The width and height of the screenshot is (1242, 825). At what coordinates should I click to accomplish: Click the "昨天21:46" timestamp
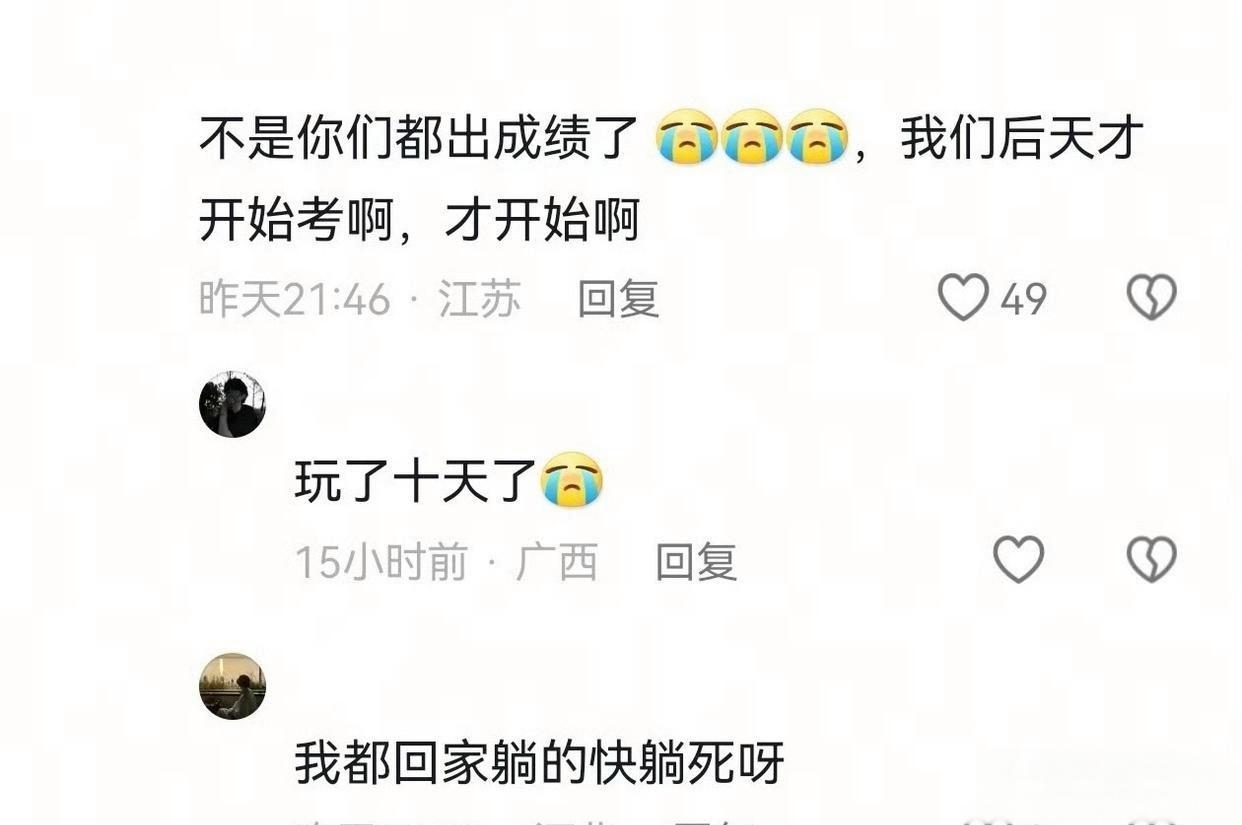[x=295, y=298]
